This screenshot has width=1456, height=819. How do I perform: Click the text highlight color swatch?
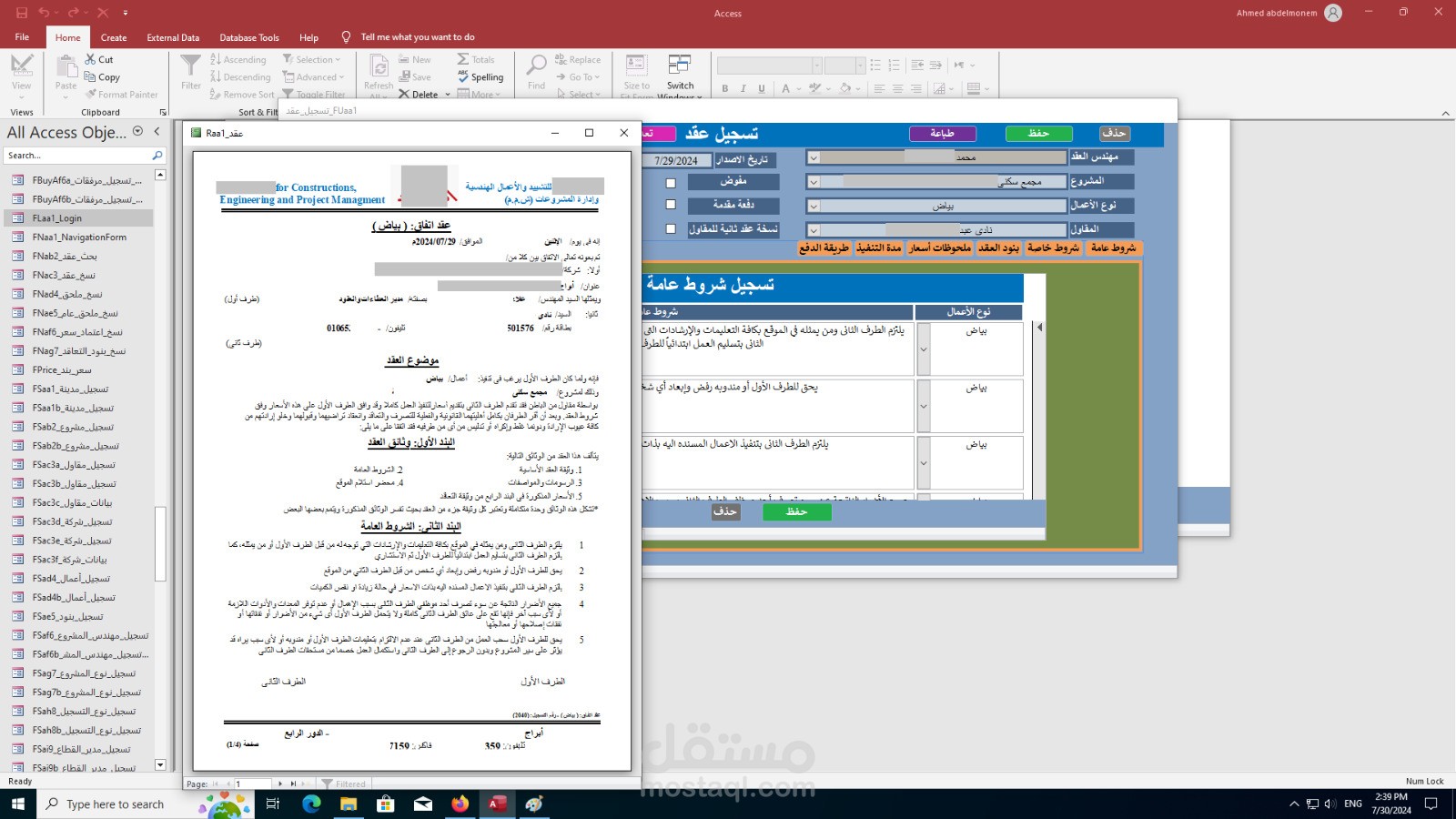point(814,88)
